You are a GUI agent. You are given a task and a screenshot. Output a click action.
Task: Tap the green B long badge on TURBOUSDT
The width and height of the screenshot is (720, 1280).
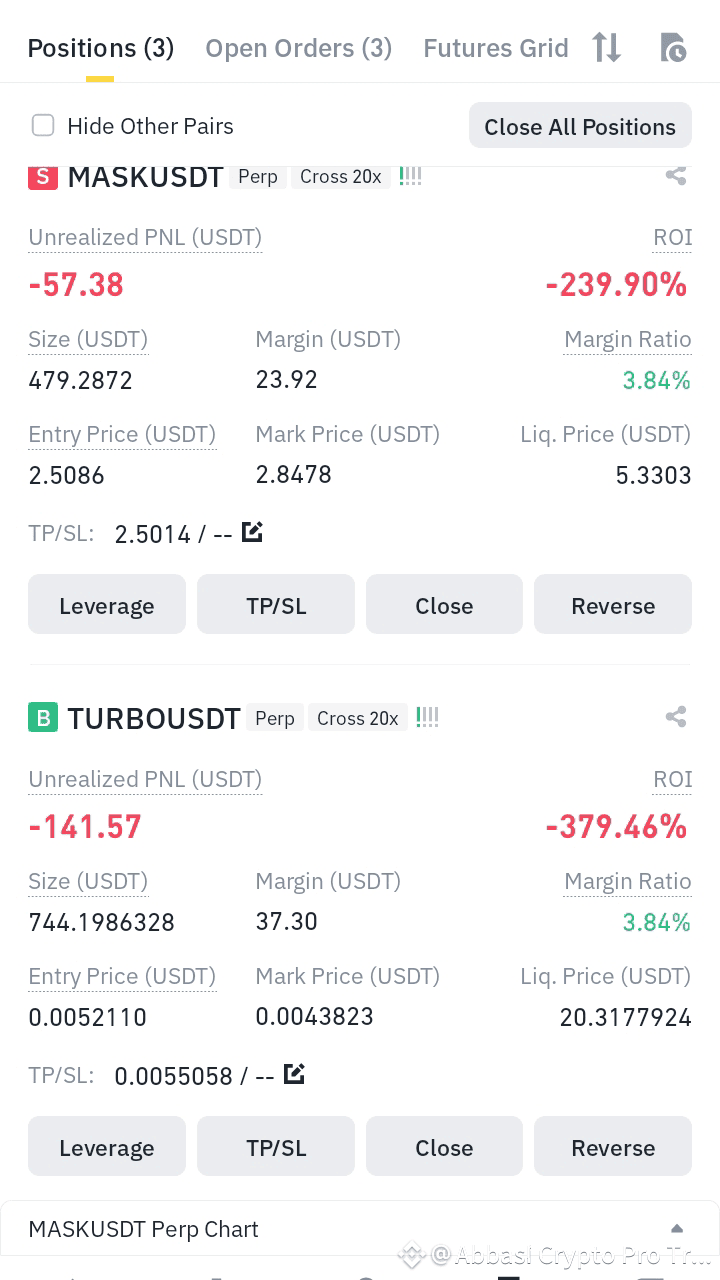tap(43, 718)
